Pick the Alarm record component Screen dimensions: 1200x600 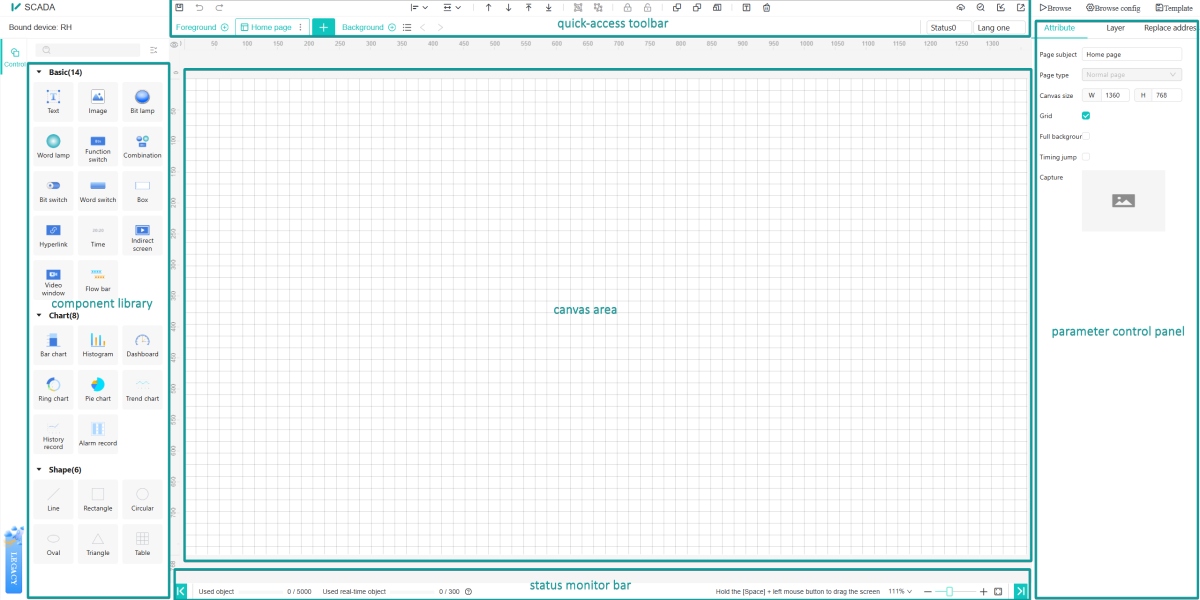point(98,434)
